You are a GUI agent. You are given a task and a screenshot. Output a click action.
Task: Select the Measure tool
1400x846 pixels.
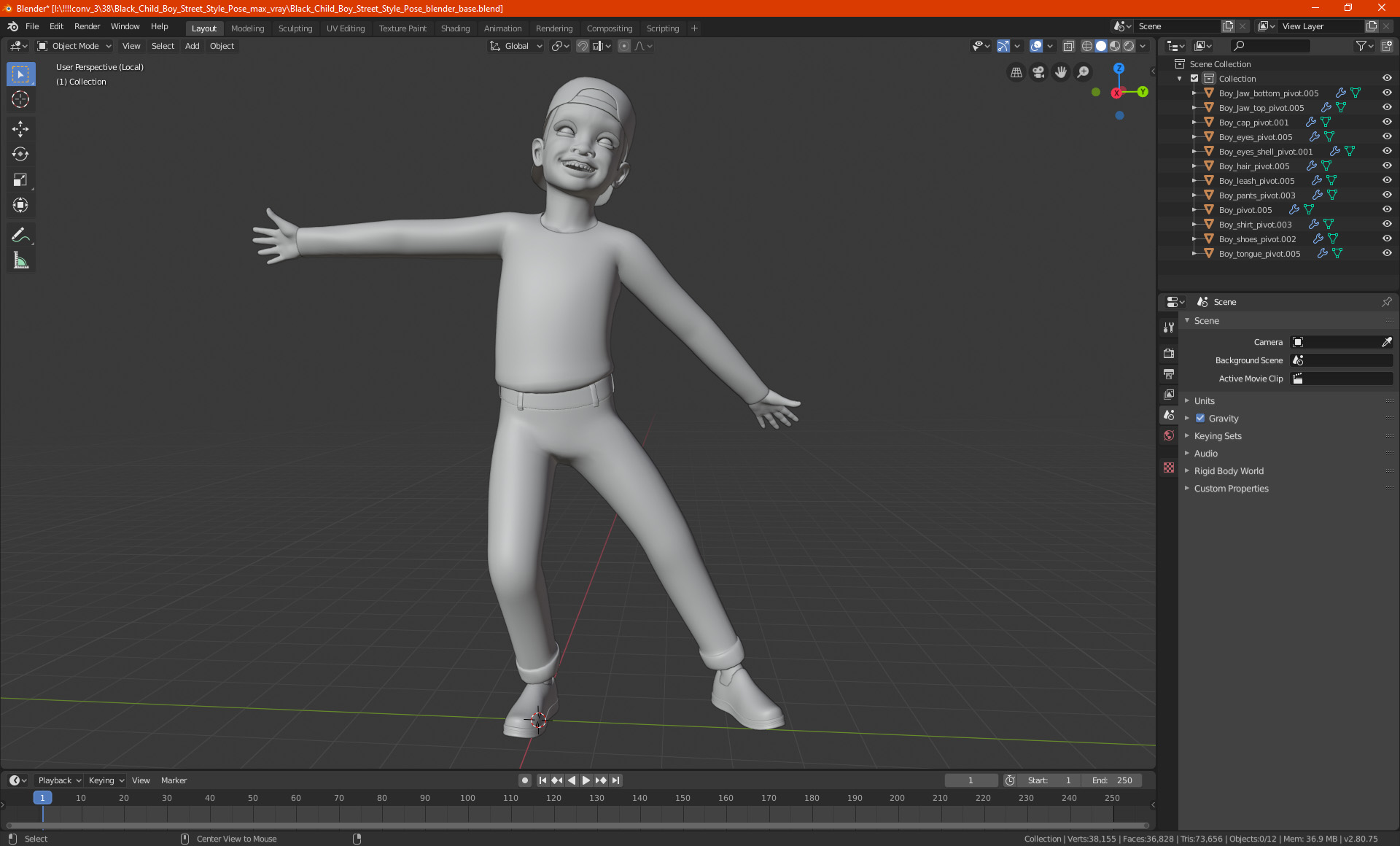pyautogui.click(x=20, y=260)
